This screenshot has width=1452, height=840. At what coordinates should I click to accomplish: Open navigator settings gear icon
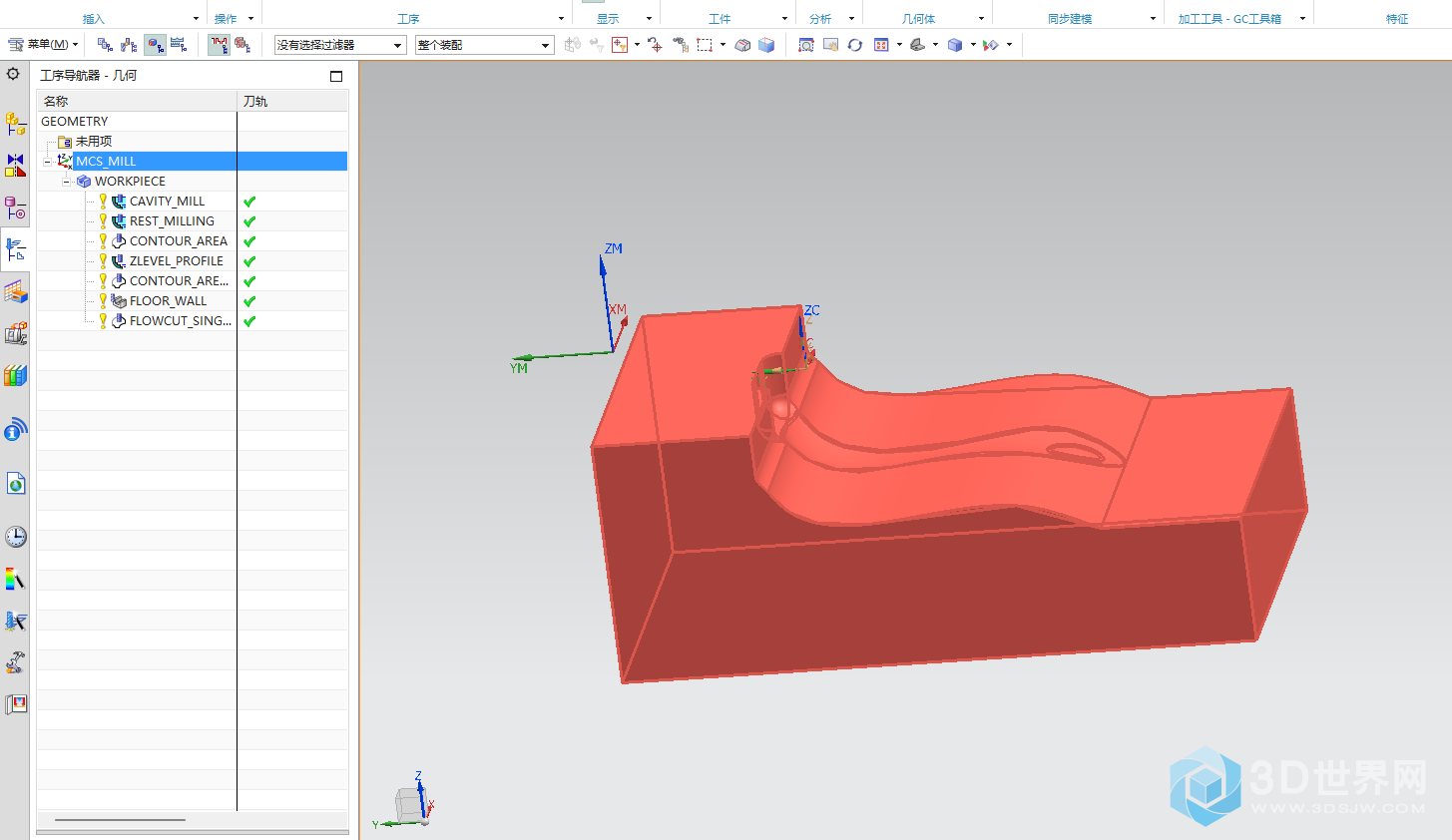click(13, 74)
